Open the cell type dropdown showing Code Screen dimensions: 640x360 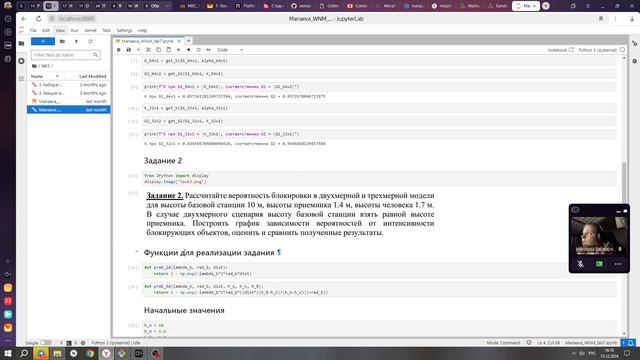(x=230, y=50)
